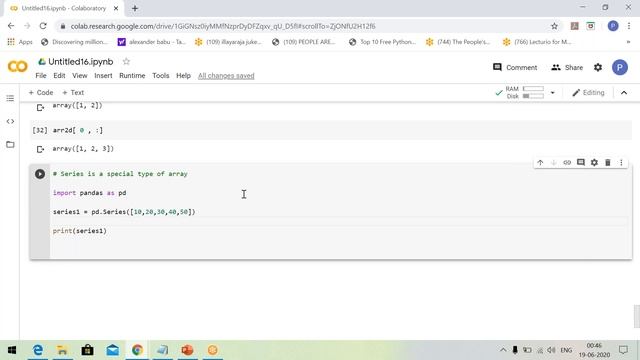Open the Edit menu
640x360 pixels.
pyautogui.click(x=59, y=76)
